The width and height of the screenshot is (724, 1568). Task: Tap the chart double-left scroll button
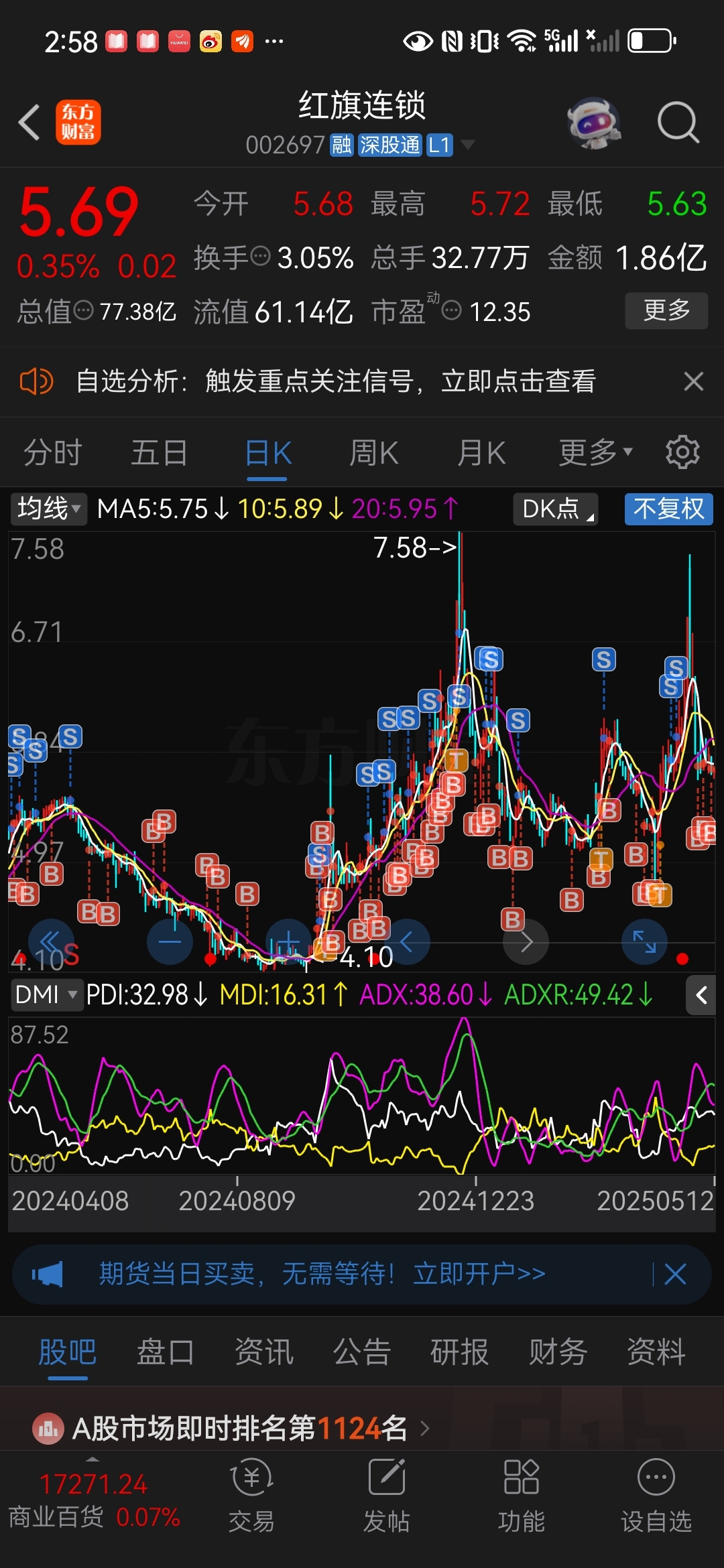pyautogui.click(x=51, y=942)
